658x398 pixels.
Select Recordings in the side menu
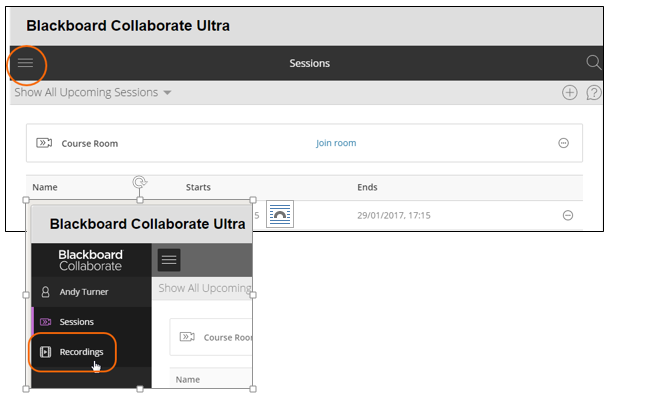(x=91, y=352)
